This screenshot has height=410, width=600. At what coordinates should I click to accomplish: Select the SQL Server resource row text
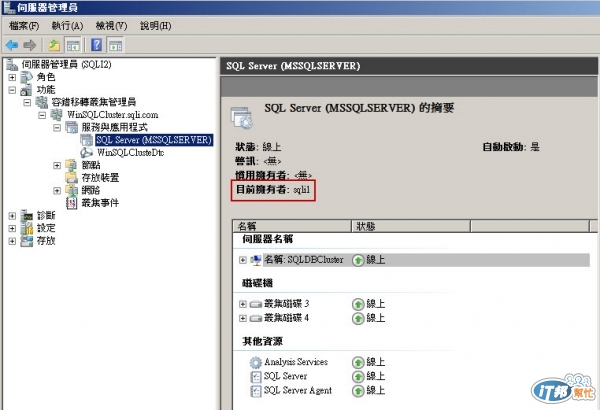click(x=285, y=376)
